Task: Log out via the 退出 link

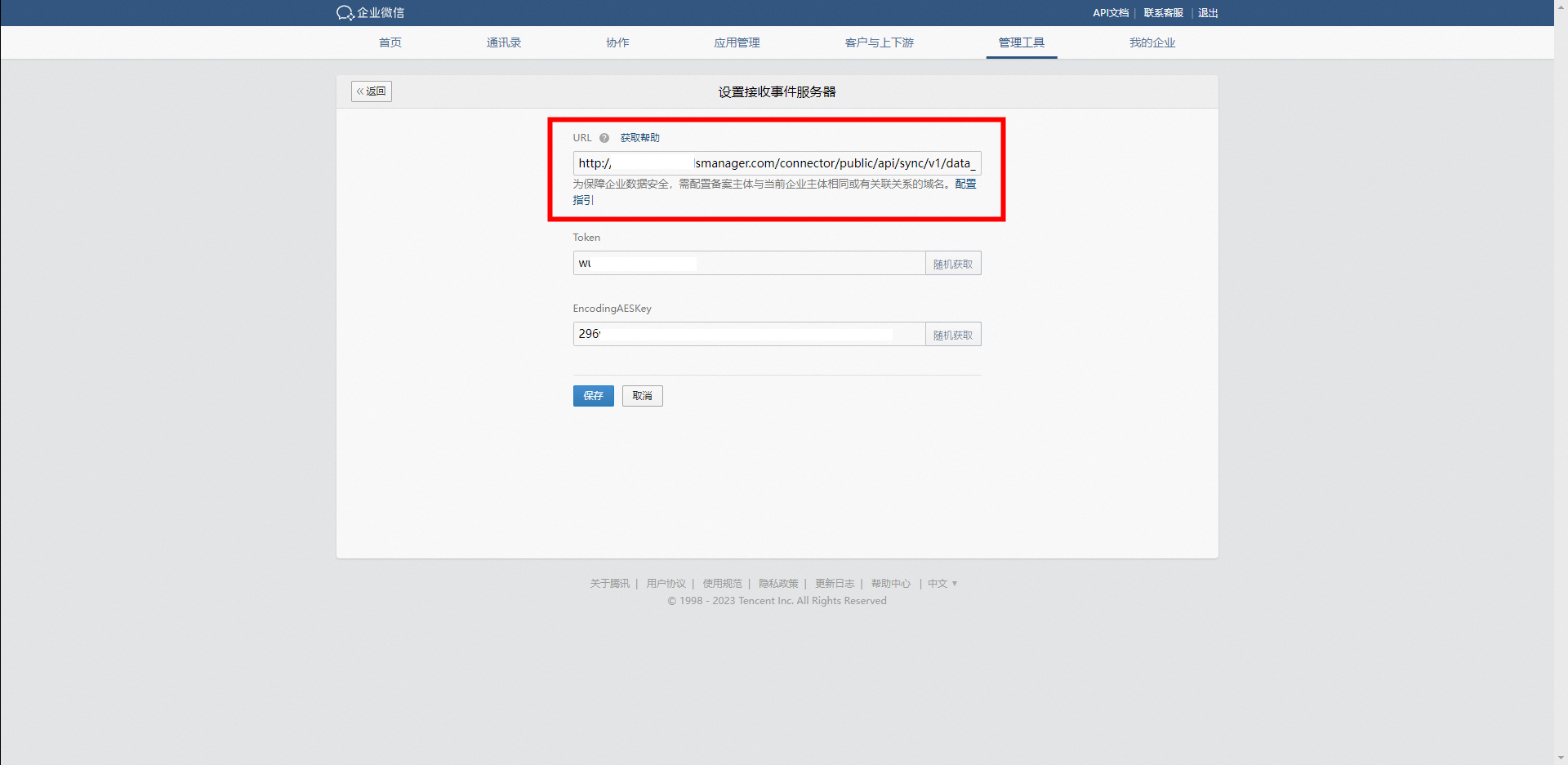Action: pyautogui.click(x=1208, y=13)
